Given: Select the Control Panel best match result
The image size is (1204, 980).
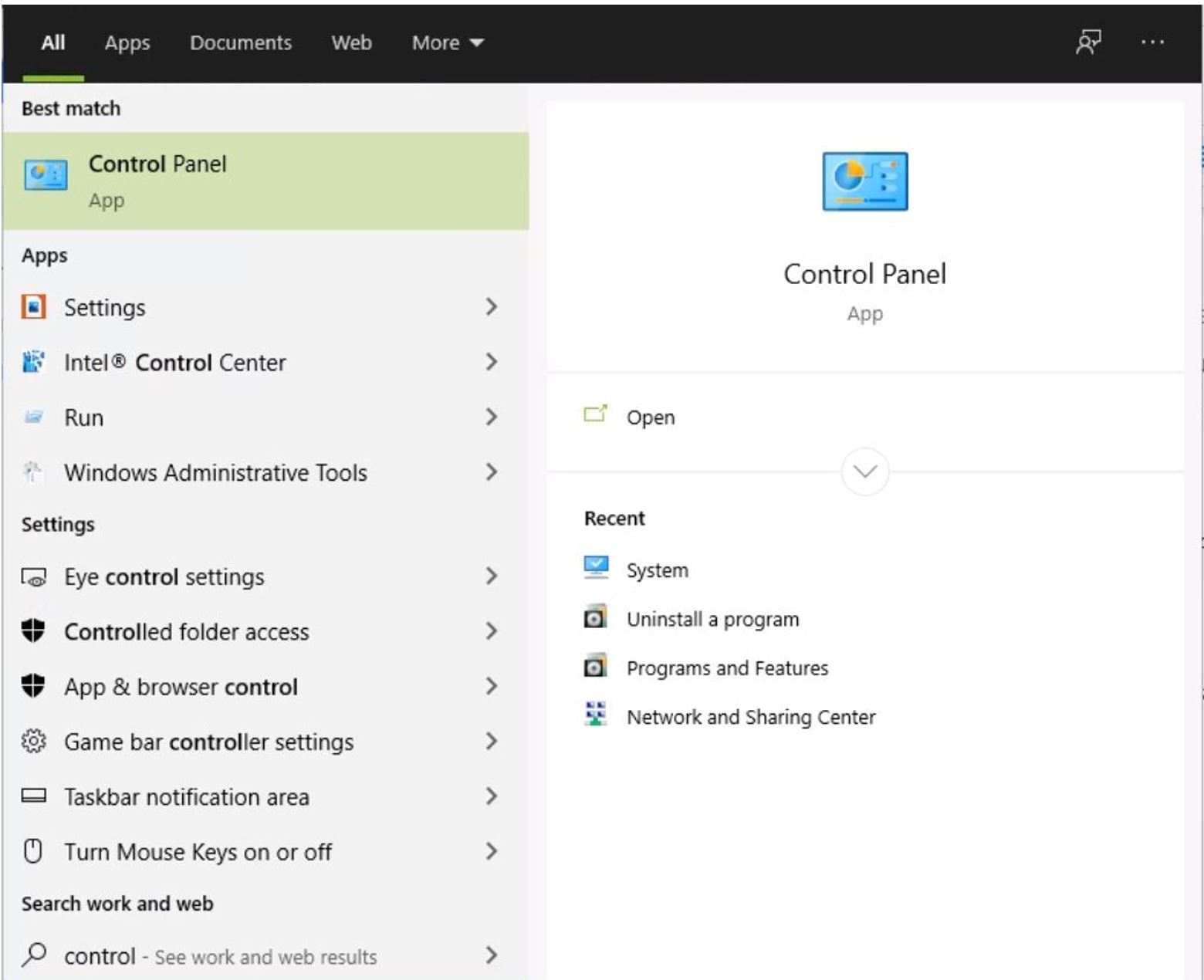Looking at the screenshot, I should pos(265,181).
